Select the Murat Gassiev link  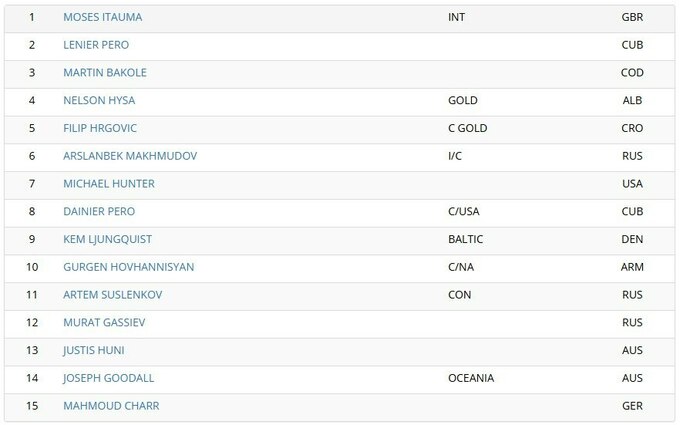104,323
